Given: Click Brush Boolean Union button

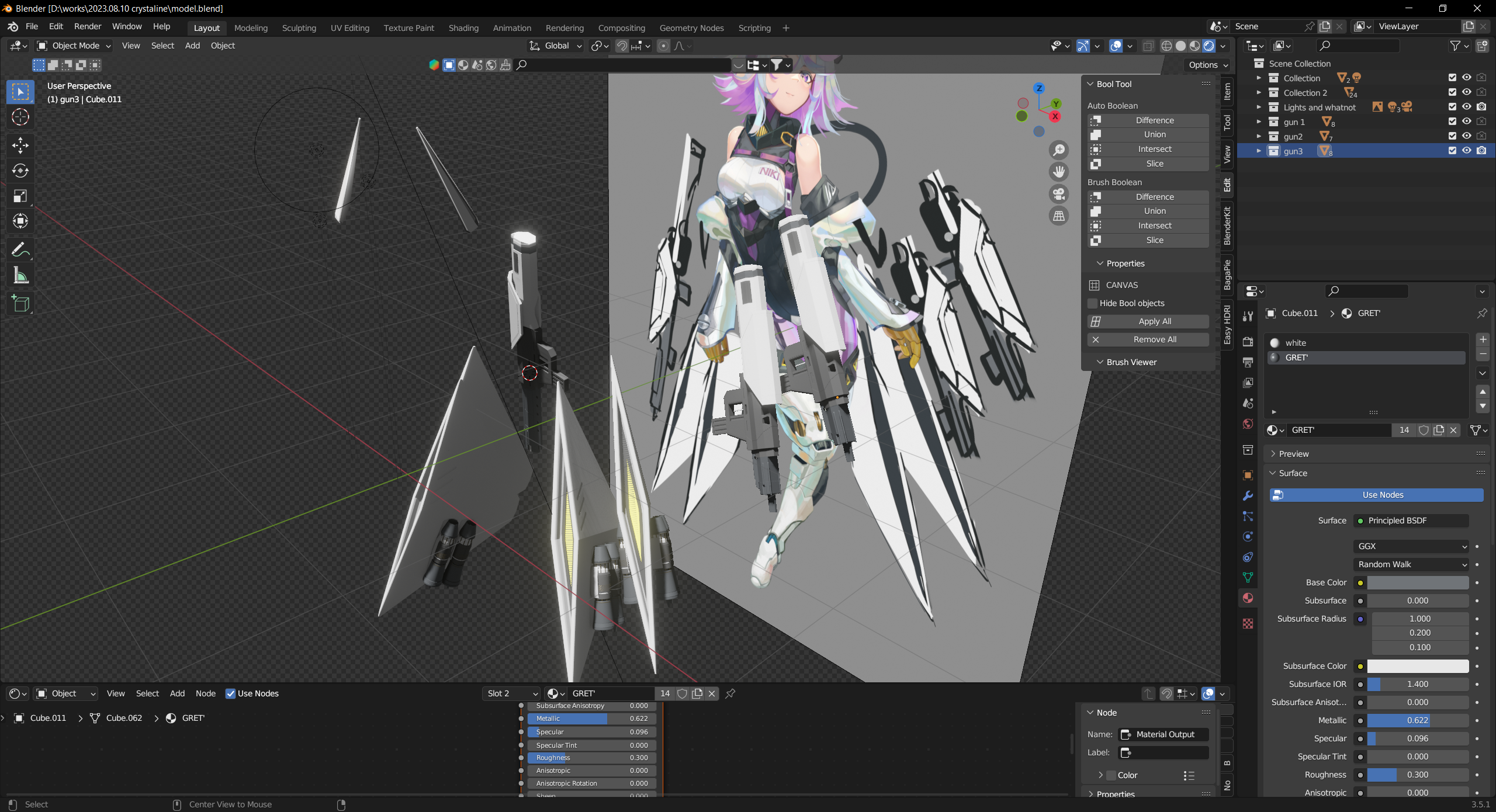Looking at the screenshot, I should [x=1148, y=211].
